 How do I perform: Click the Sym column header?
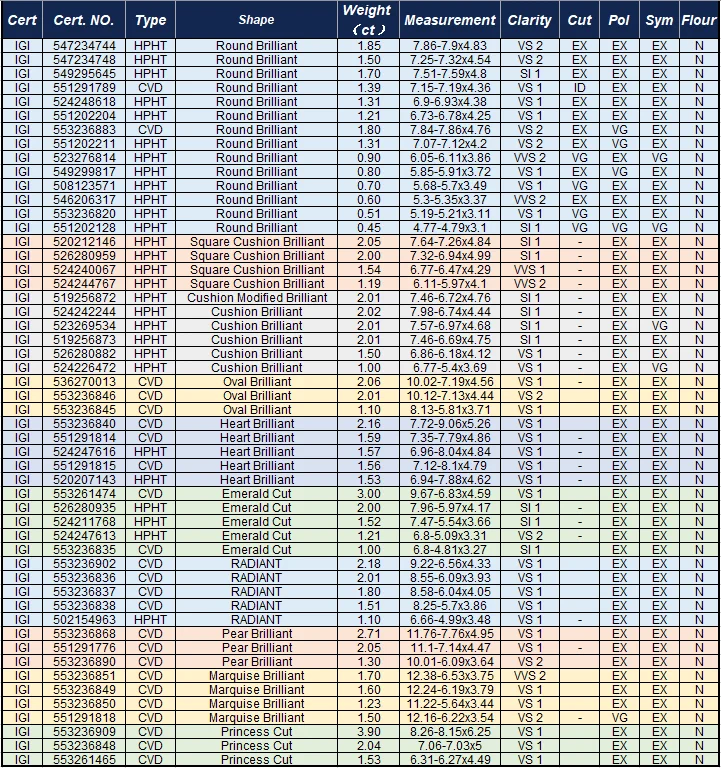click(x=659, y=20)
